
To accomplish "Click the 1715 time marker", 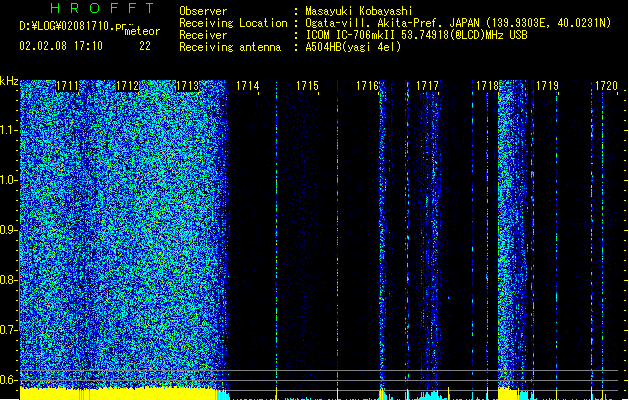I will pyautogui.click(x=307, y=86).
